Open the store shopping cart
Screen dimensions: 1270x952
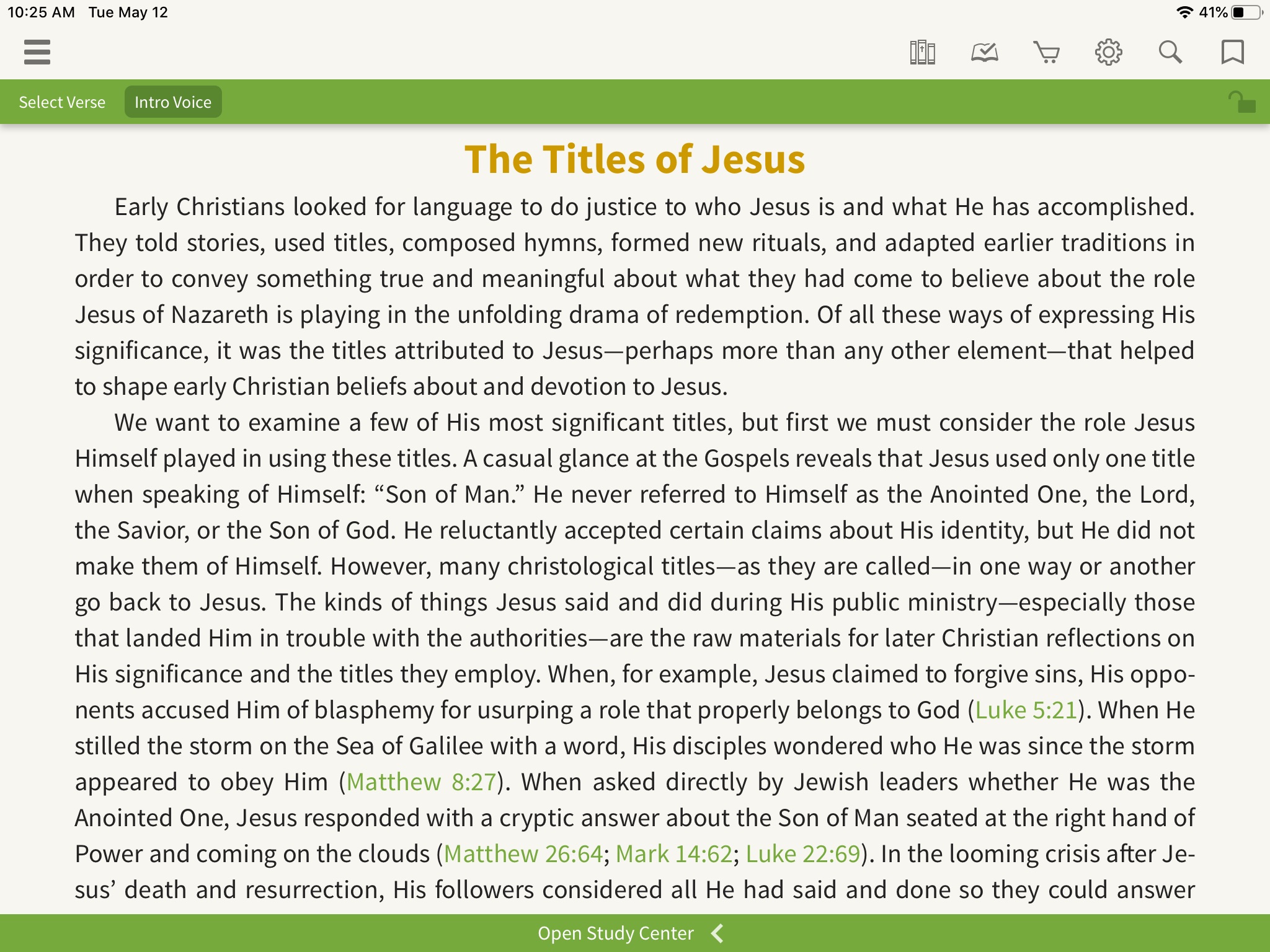click(1046, 52)
